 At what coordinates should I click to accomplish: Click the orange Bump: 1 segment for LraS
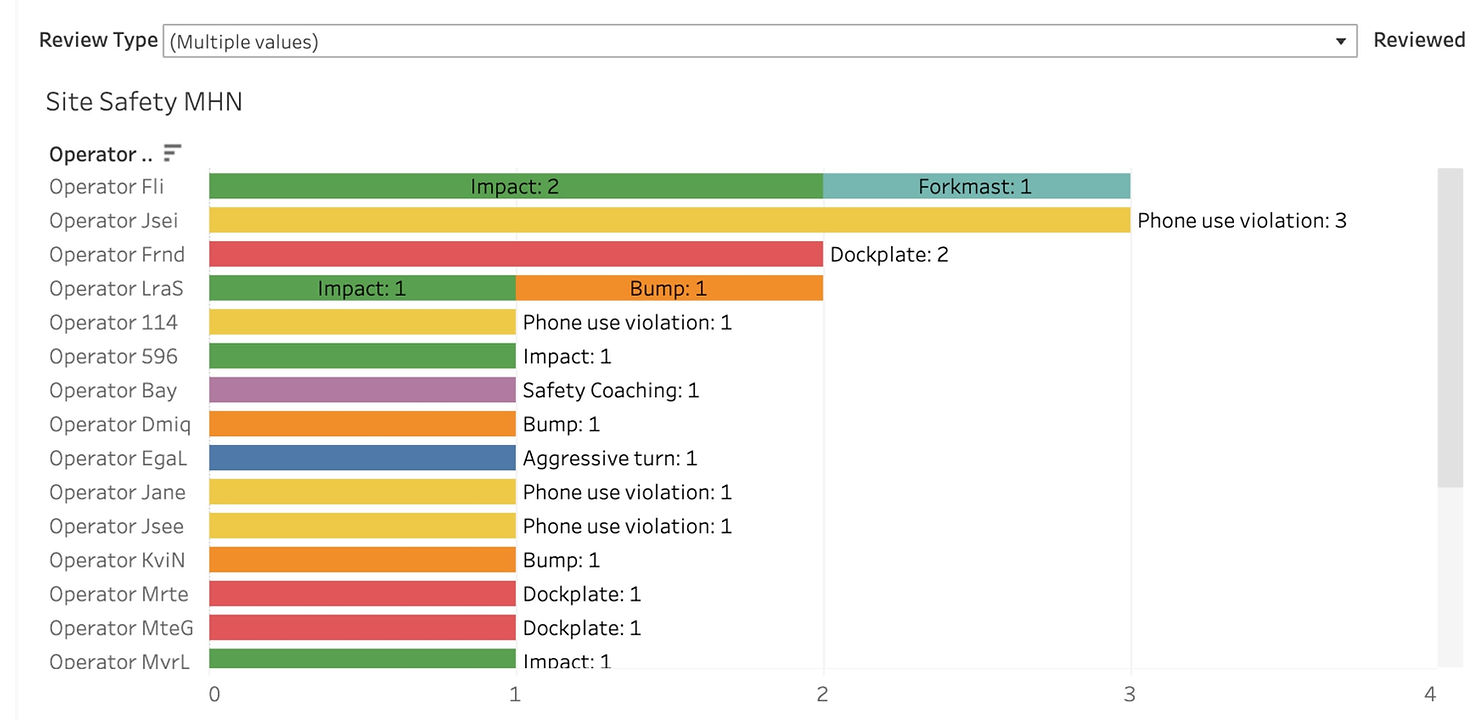coord(668,289)
